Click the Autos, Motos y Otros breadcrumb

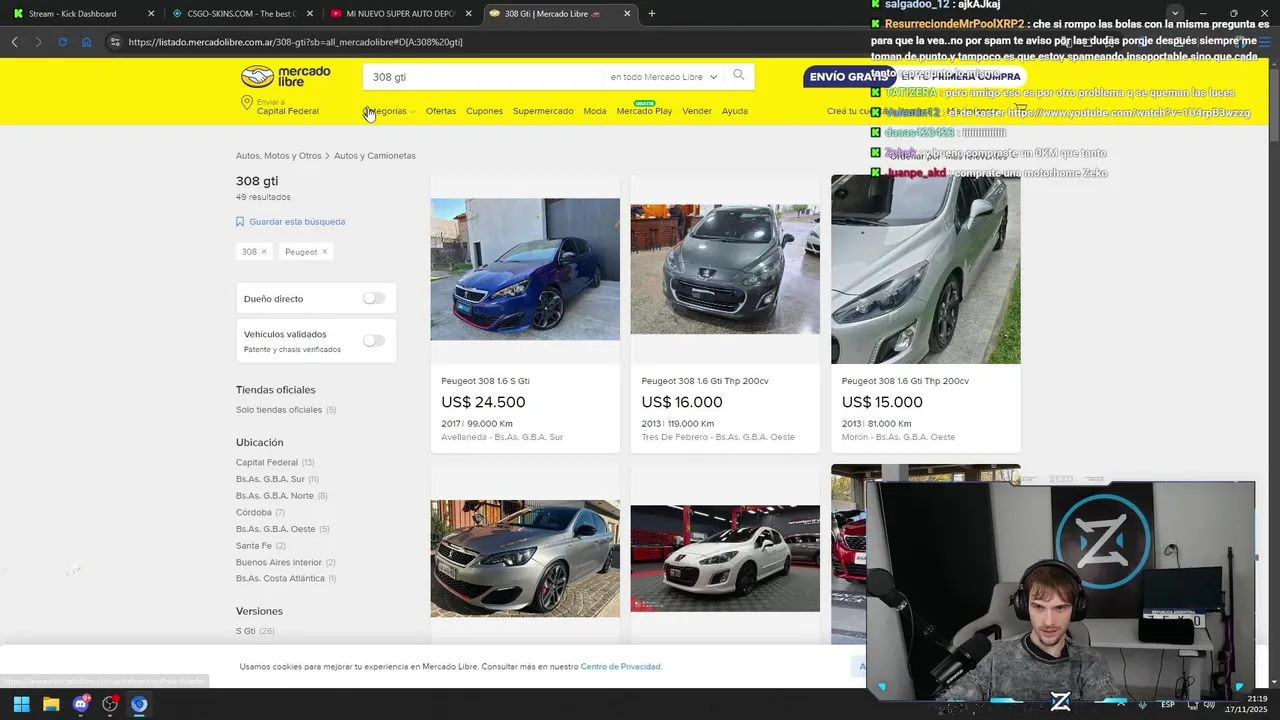point(279,156)
